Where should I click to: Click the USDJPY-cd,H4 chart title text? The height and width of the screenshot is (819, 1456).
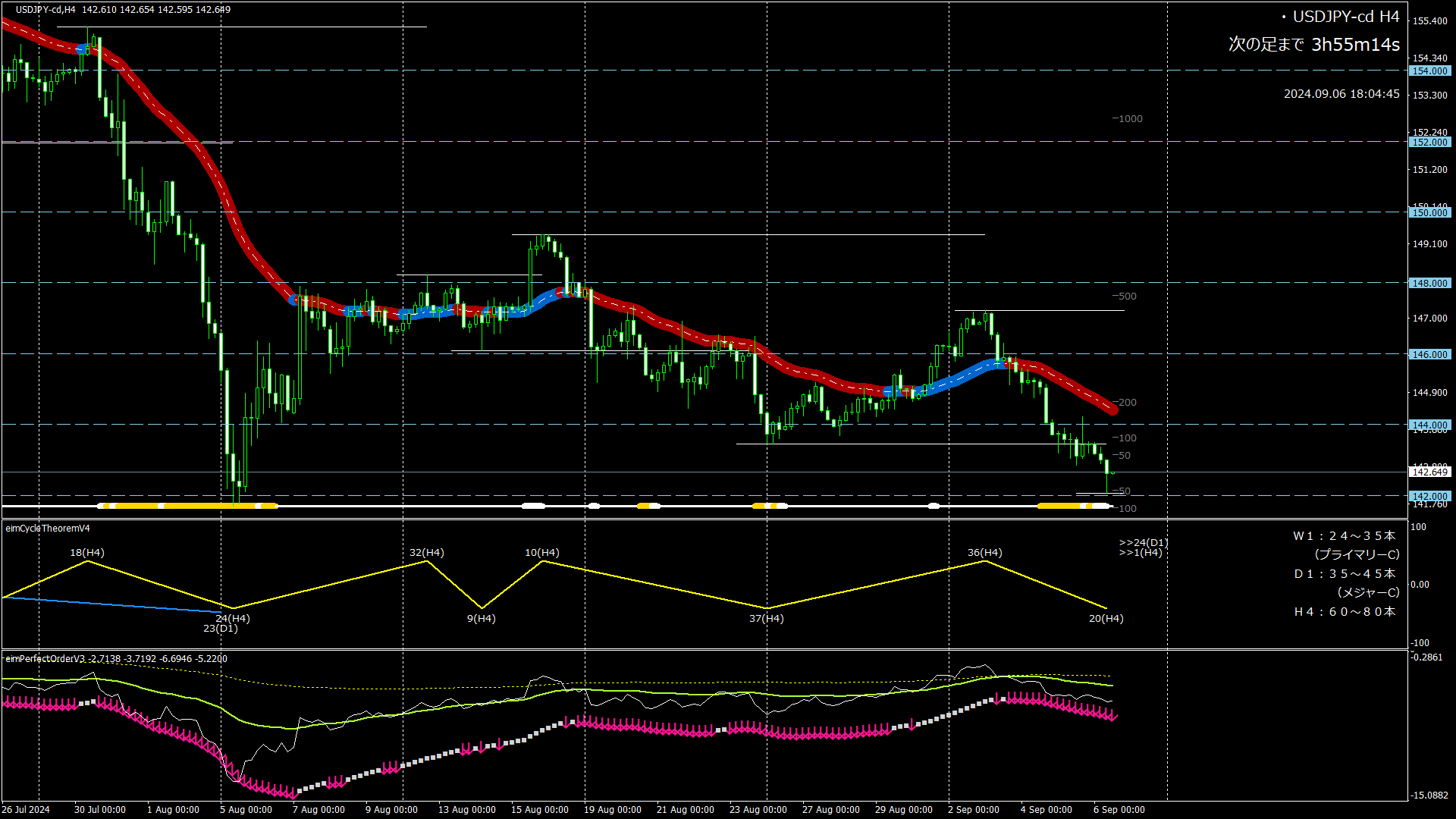[45, 10]
